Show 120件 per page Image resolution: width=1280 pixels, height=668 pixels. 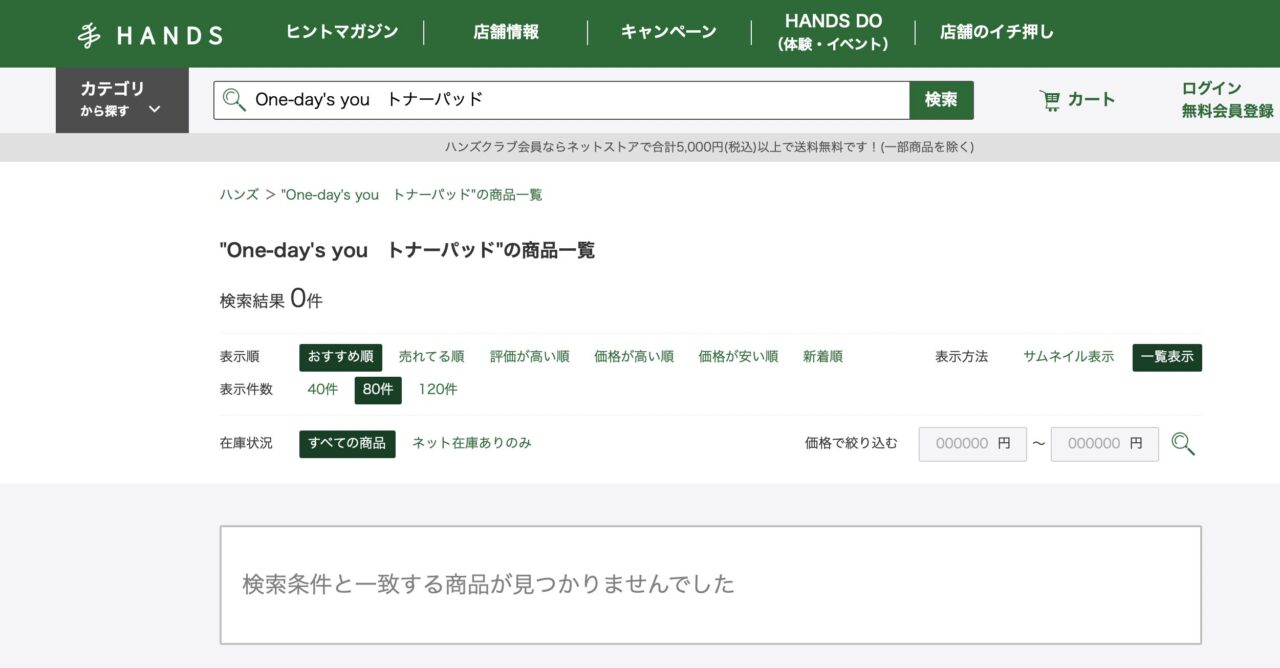438,390
